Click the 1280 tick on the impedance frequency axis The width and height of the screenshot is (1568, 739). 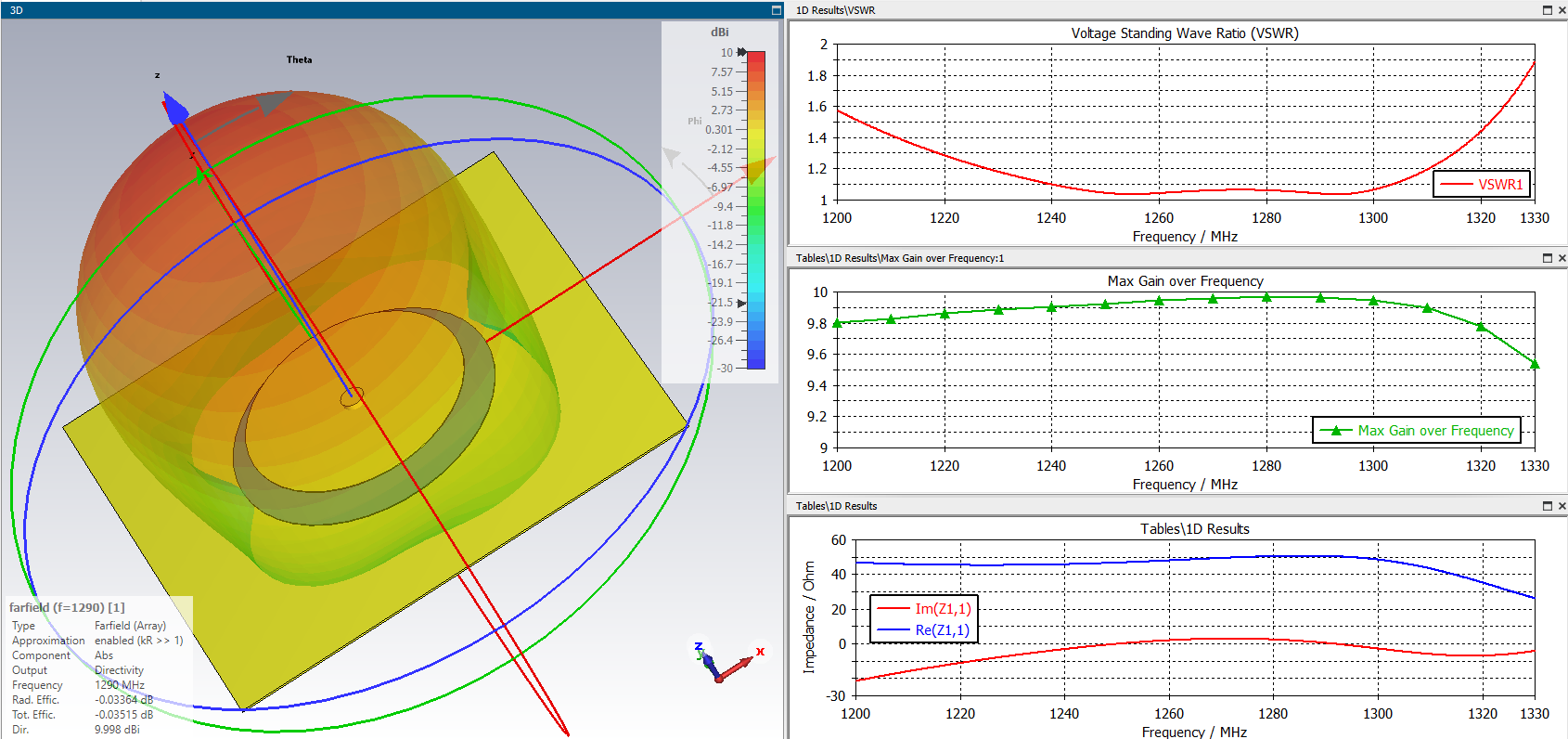1273,714
